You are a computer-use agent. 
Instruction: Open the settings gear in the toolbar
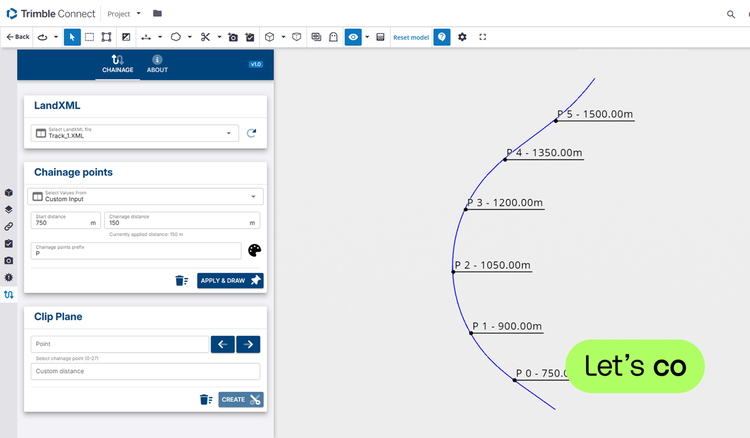point(462,37)
